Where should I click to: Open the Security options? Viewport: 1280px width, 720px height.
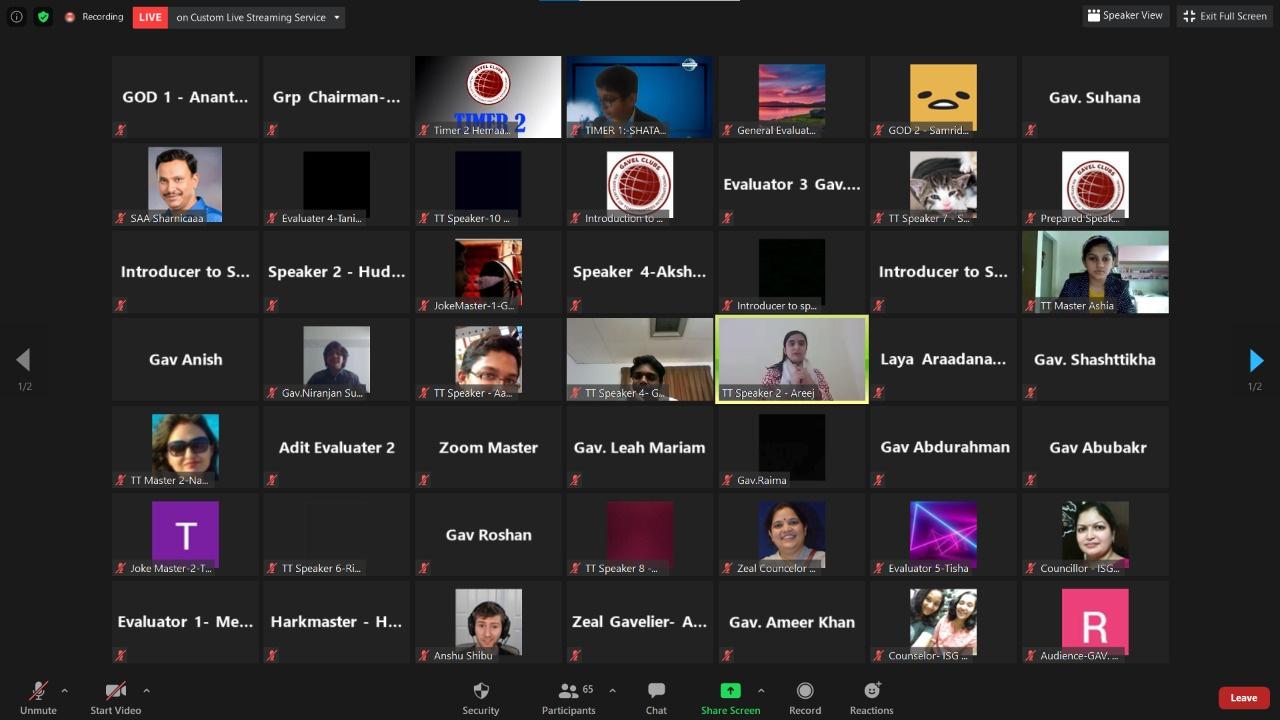[481, 697]
